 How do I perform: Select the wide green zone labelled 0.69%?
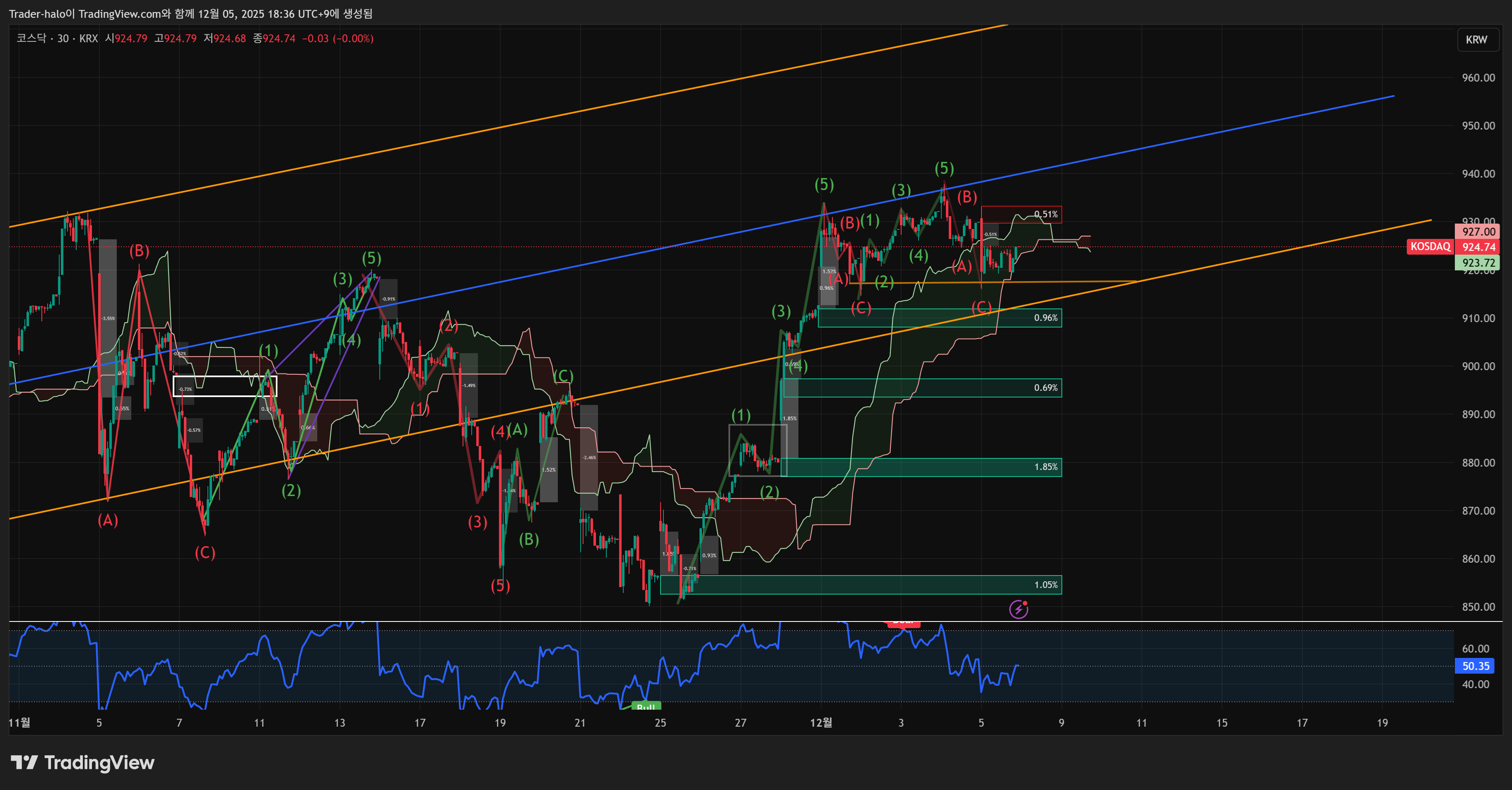point(922,388)
